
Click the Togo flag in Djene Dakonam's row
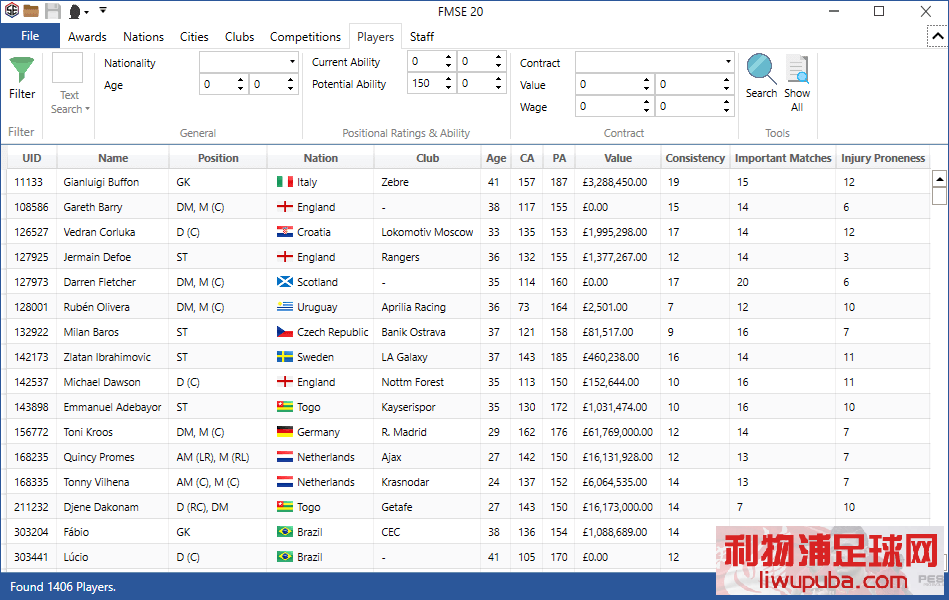(x=285, y=507)
